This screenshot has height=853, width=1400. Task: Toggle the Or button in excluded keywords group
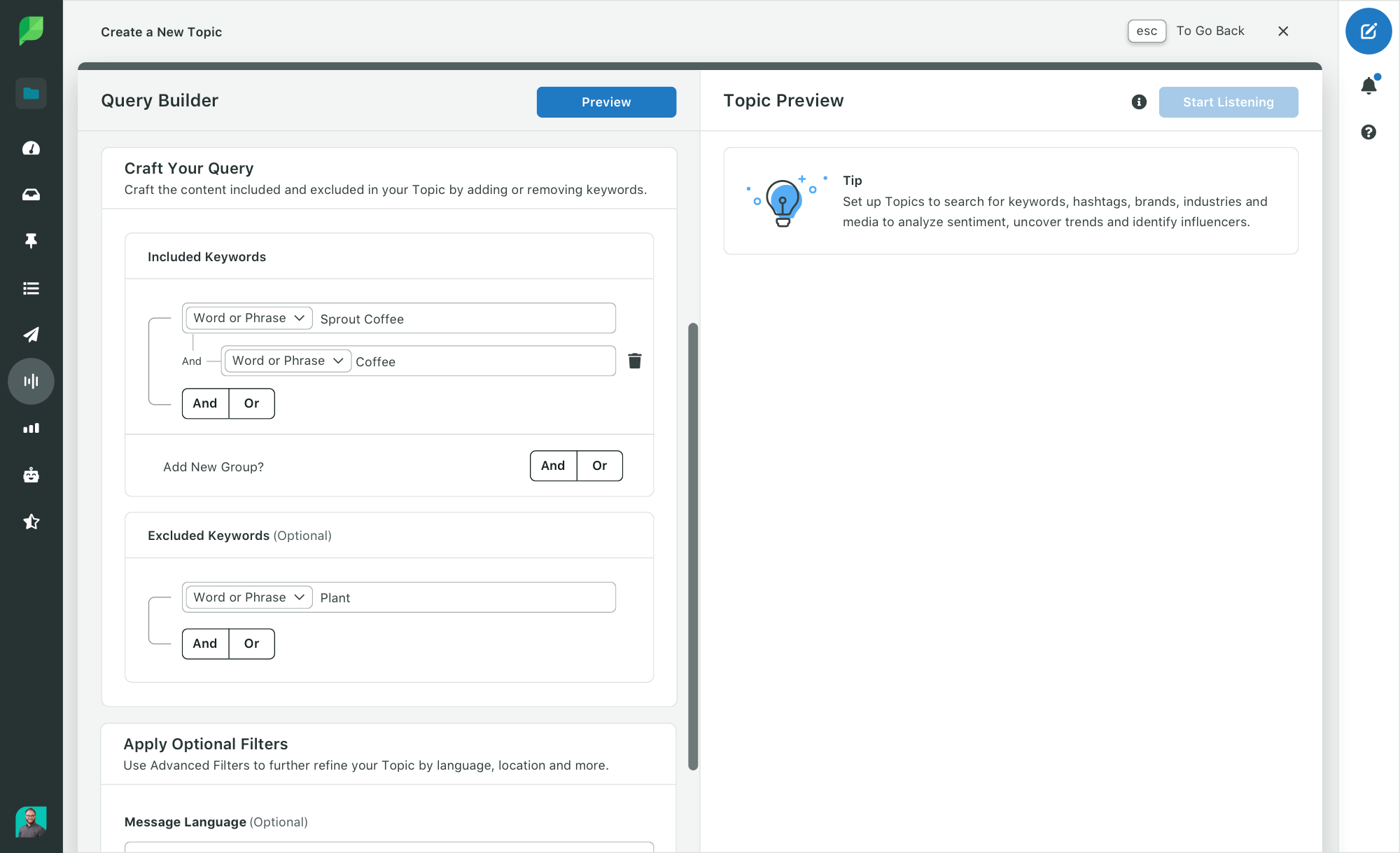[251, 643]
